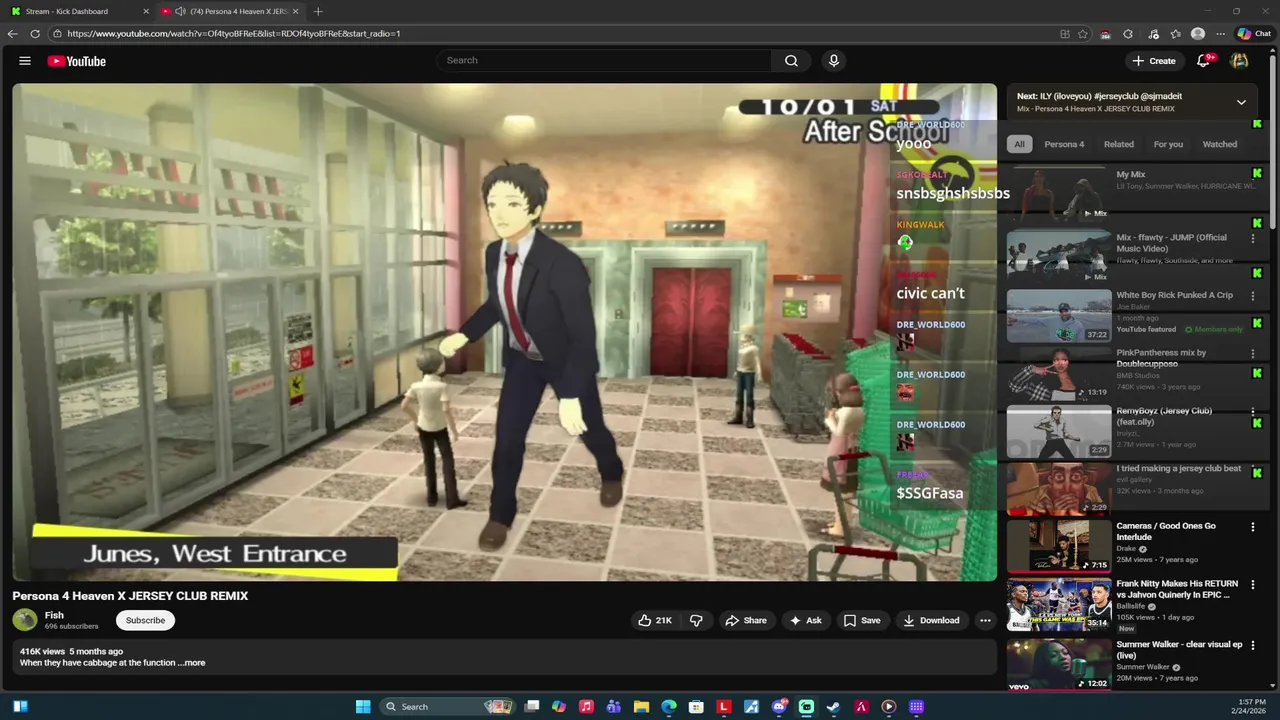The width and height of the screenshot is (1280, 720).
Task: Open YouTube notifications bell
Action: [x=1204, y=61]
